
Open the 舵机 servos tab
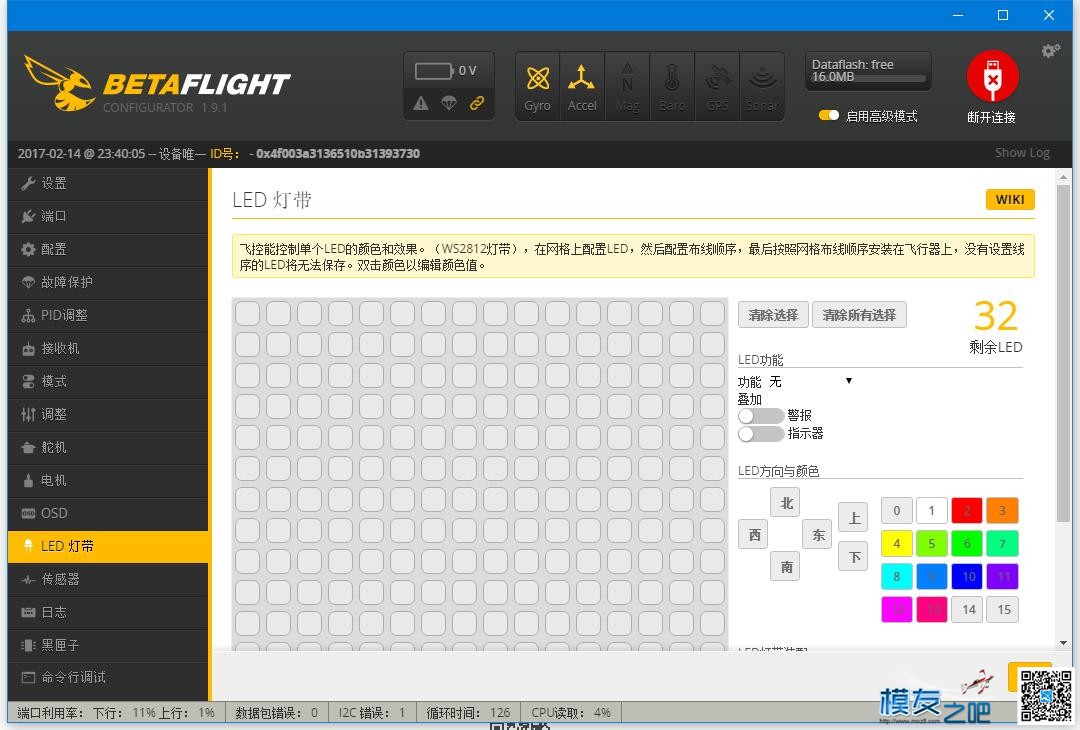(x=108, y=448)
